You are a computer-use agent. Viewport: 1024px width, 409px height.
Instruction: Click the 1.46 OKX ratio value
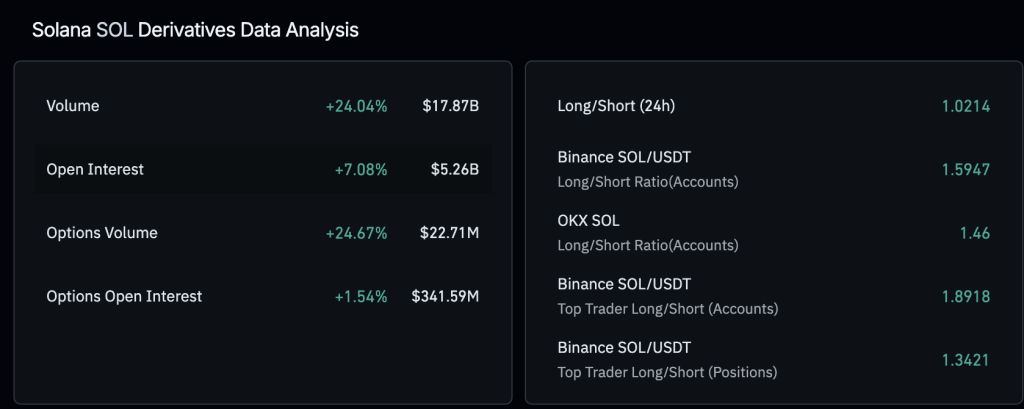coord(974,233)
